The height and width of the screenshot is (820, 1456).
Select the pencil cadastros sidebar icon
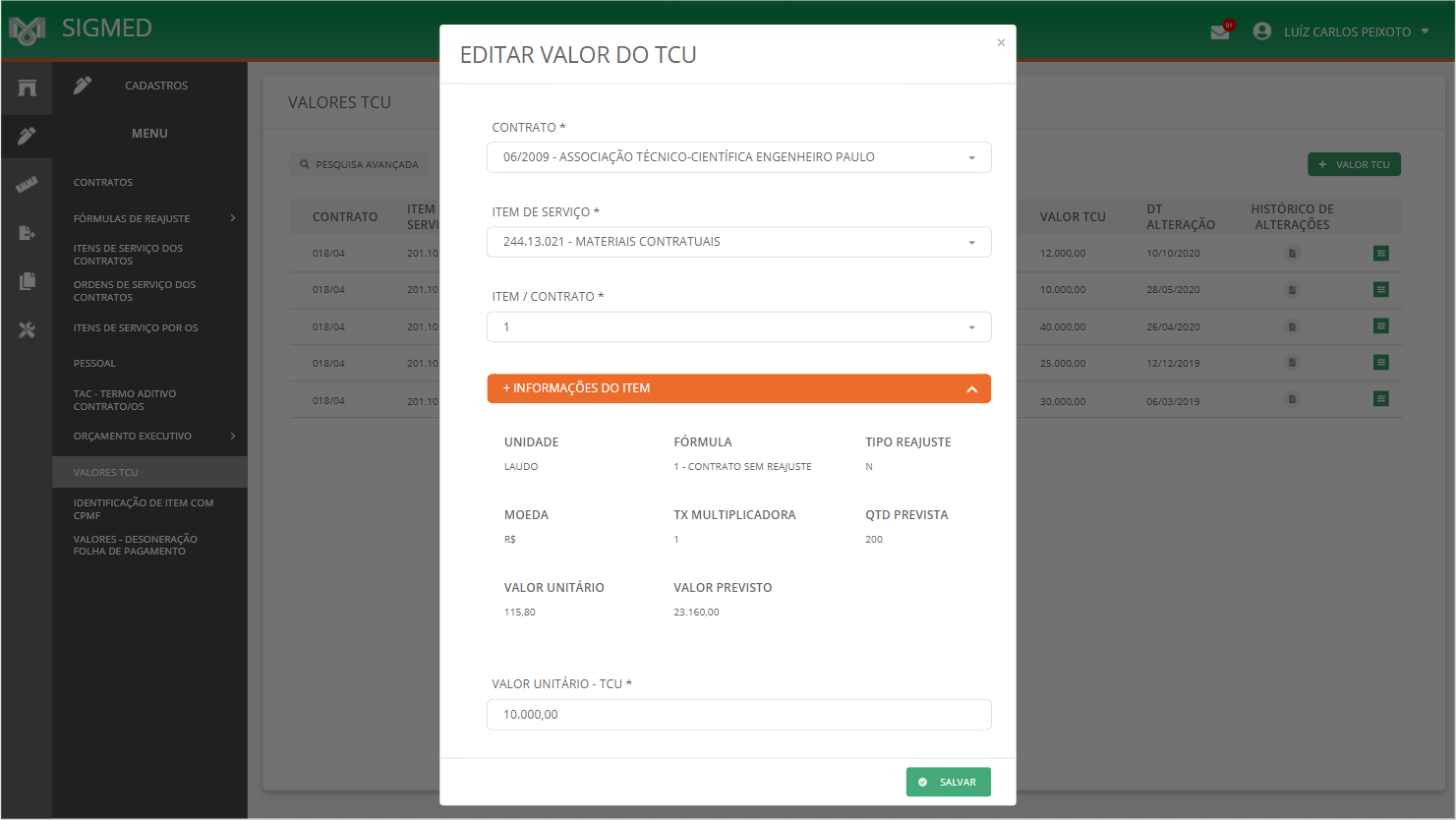click(27, 136)
